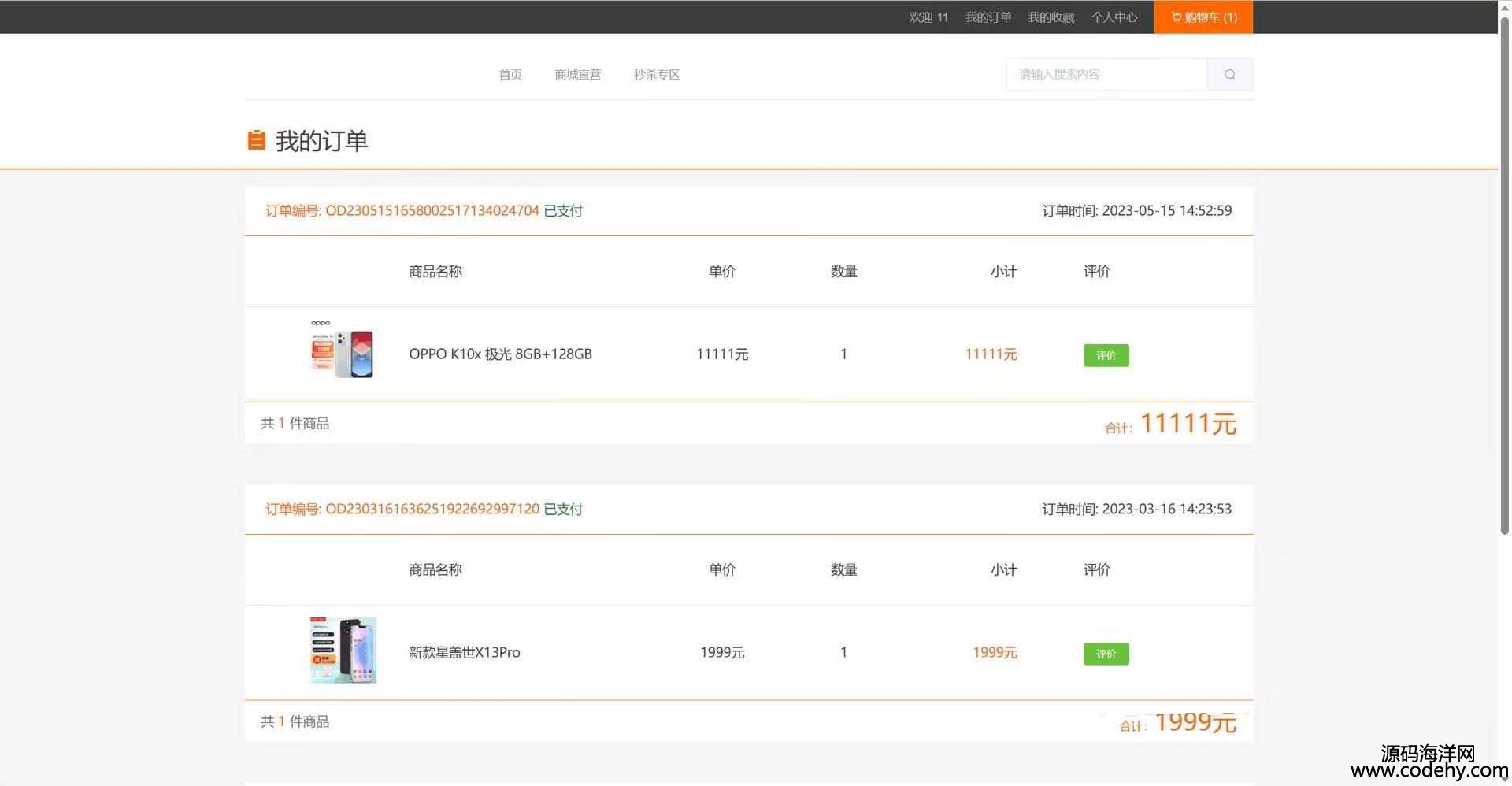Focus the search input 请输入搜索内容
1512x786 pixels.
point(1106,74)
